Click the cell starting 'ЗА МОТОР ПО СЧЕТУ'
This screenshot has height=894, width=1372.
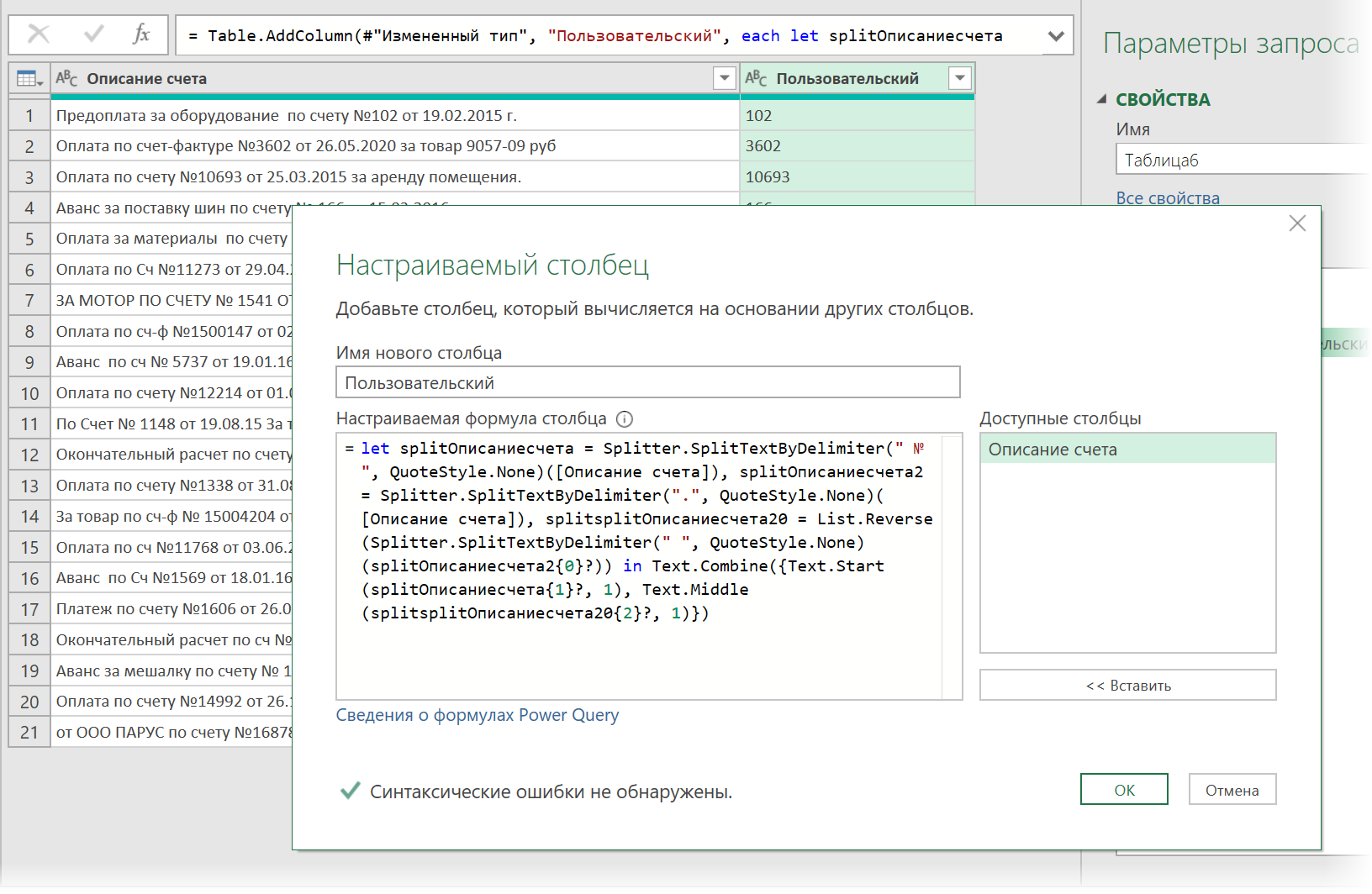coord(172,301)
